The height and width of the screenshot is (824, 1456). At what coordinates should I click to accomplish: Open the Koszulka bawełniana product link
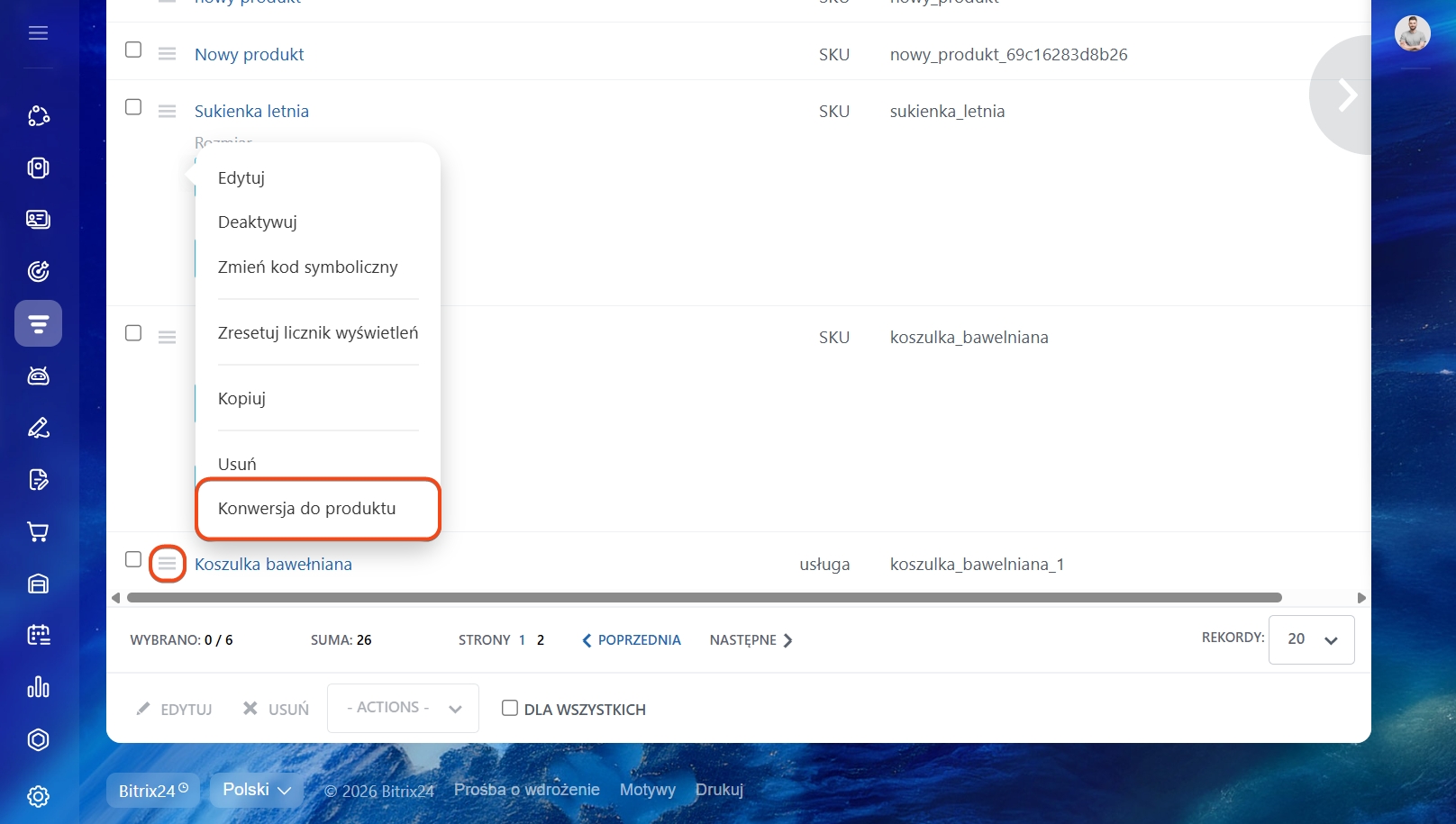pos(273,565)
